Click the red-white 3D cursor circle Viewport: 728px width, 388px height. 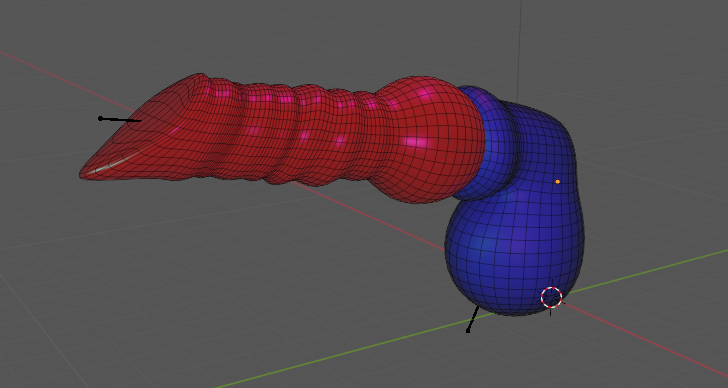coord(552,297)
